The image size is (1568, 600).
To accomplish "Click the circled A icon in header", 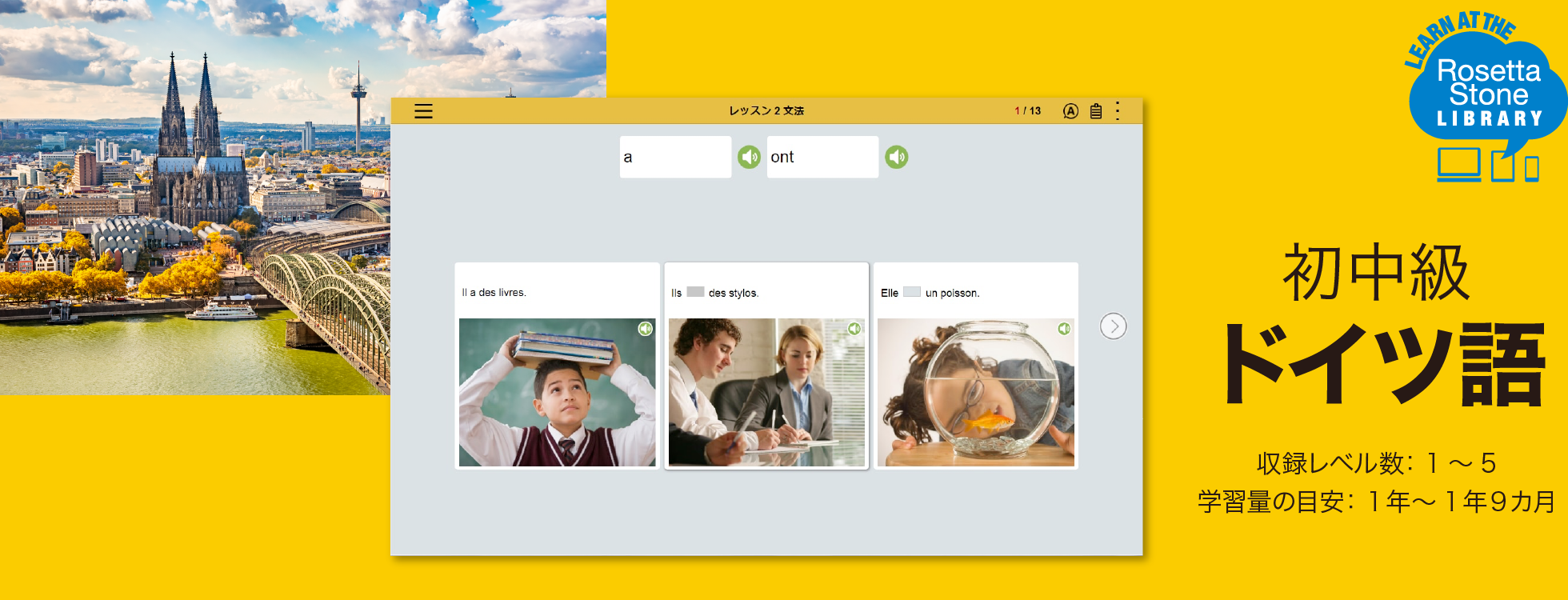I will [1070, 111].
